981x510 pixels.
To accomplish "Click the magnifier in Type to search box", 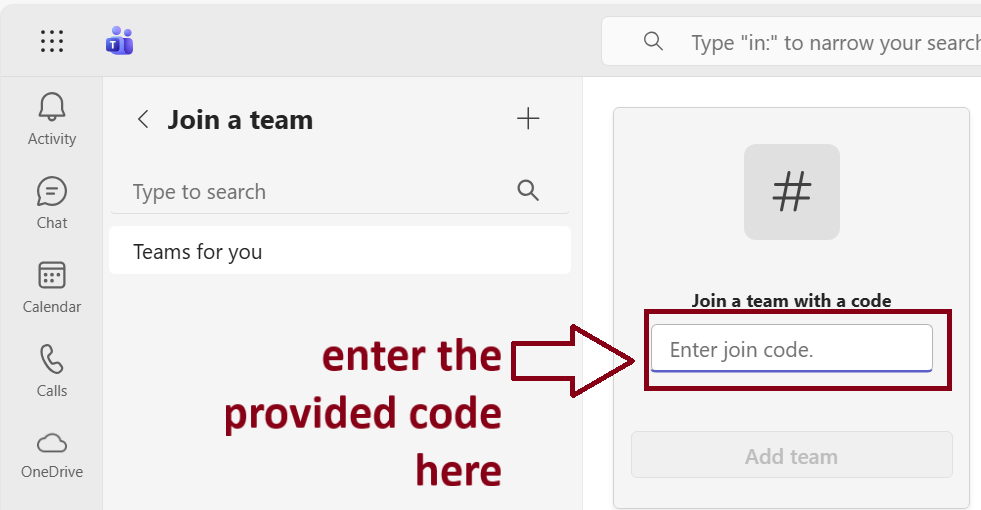I will coord(528,190).
